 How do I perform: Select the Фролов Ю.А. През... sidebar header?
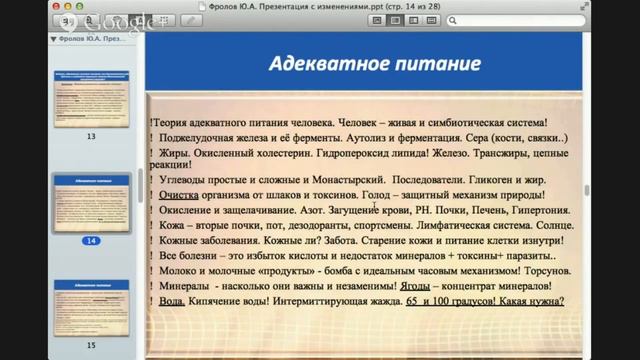[91, 38]
